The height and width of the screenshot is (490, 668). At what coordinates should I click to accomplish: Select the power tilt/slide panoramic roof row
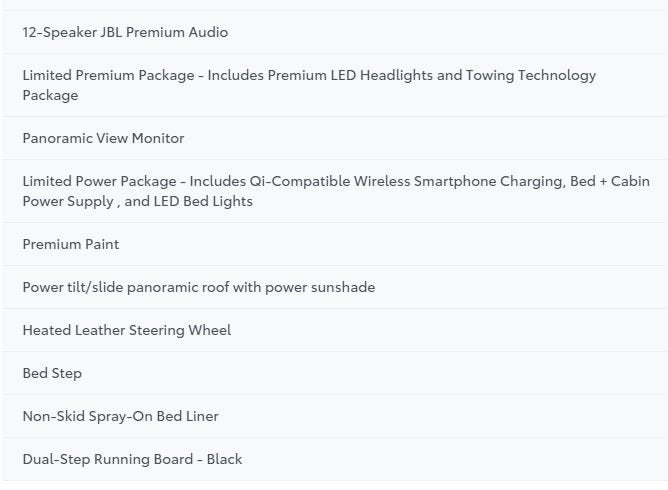pyautogui.click(x=198, y=287)
